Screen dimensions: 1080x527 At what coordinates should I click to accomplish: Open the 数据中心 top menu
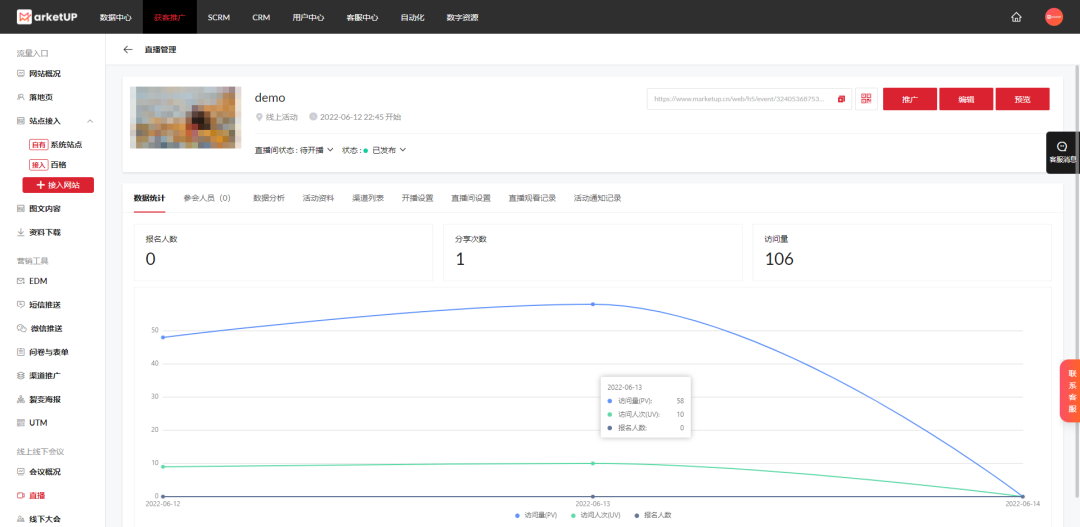[116, 17]
